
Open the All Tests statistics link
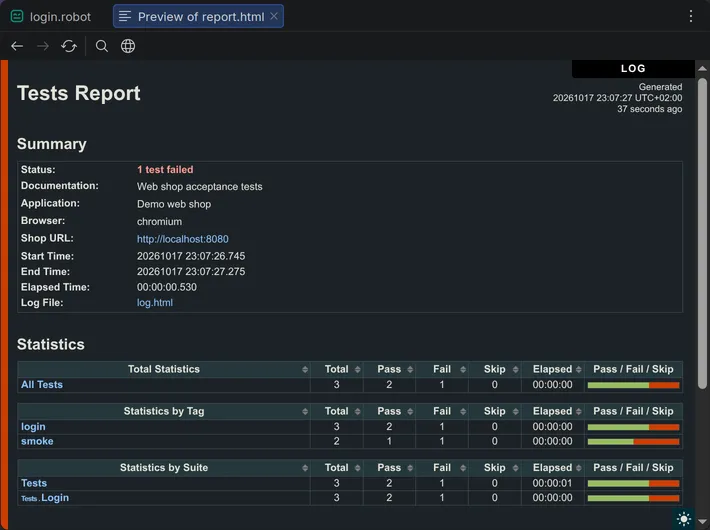42,385
